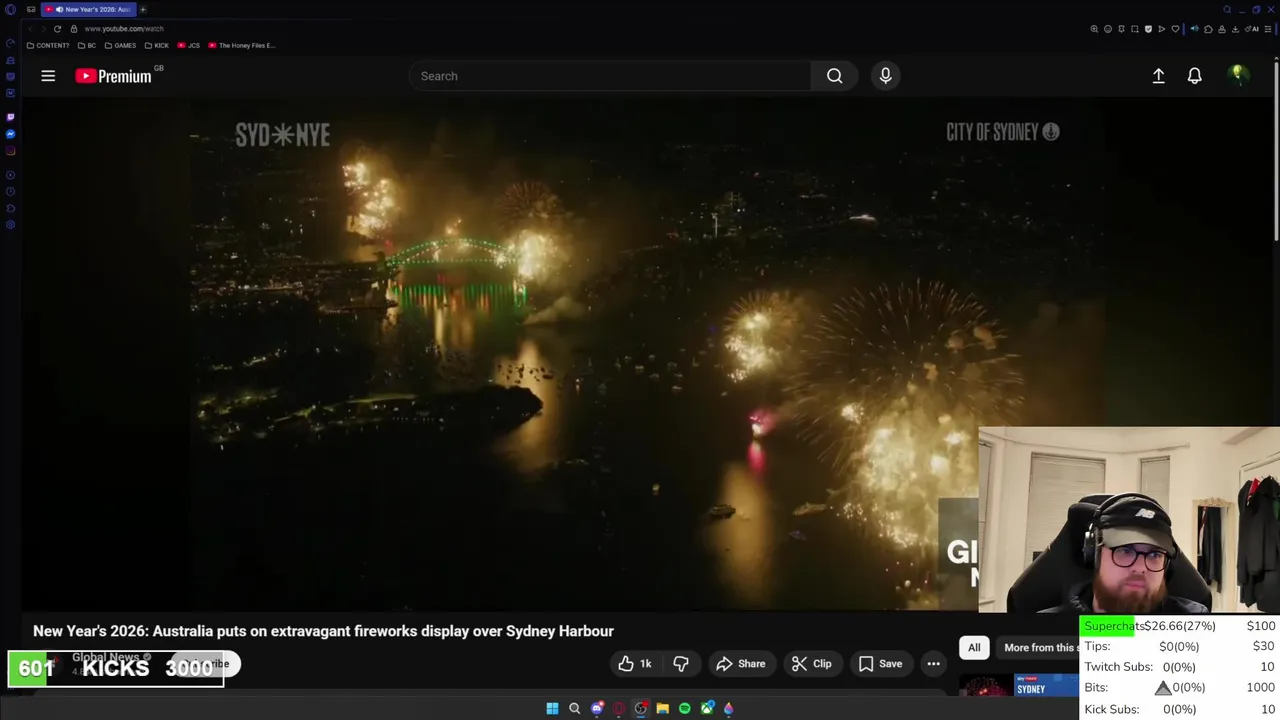Viewport: 1280px width, 720px height.
Task: Open the browser downloads icon
Action: coord(1235,29)
